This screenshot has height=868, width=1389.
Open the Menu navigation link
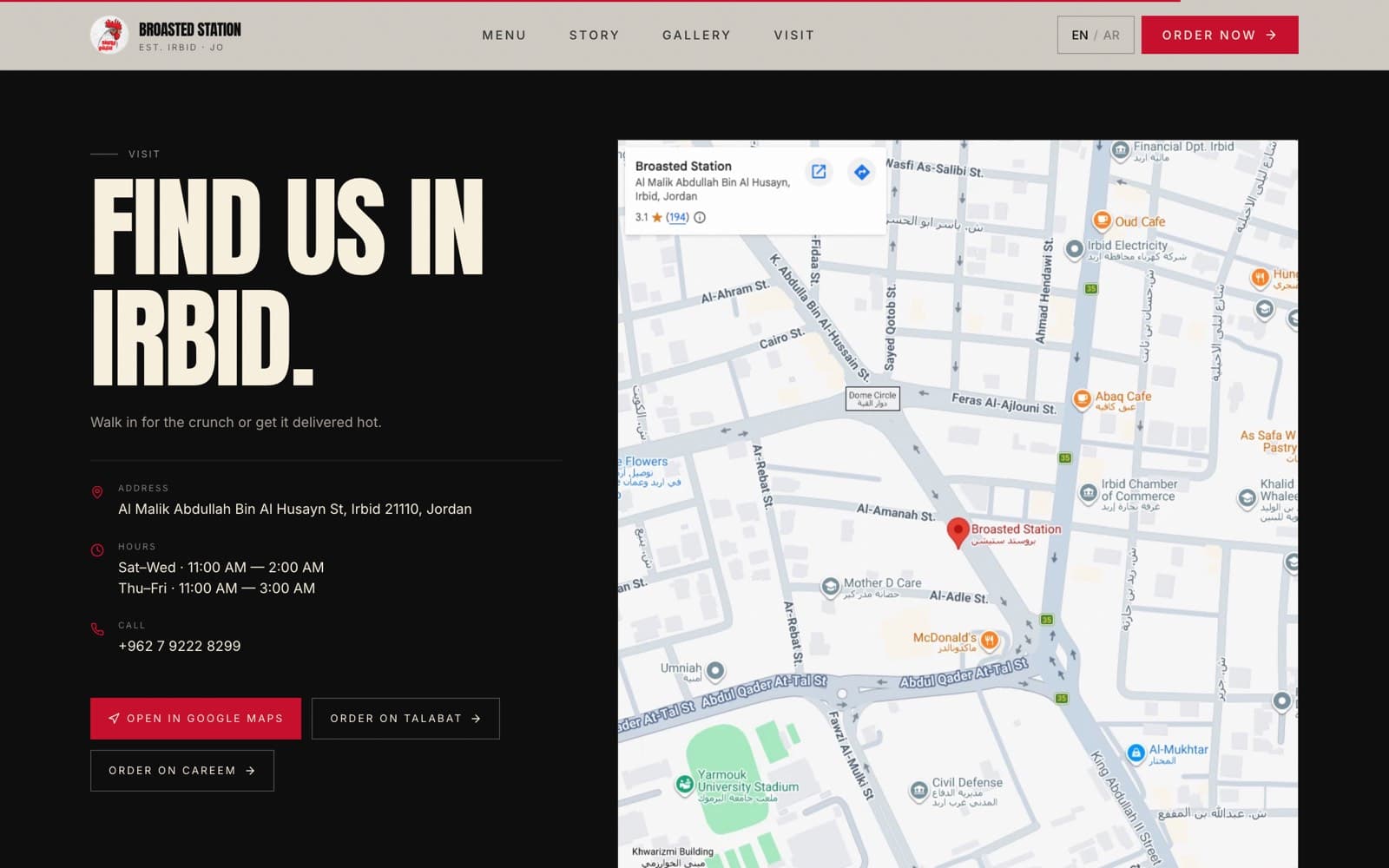(x=504, y=36)
